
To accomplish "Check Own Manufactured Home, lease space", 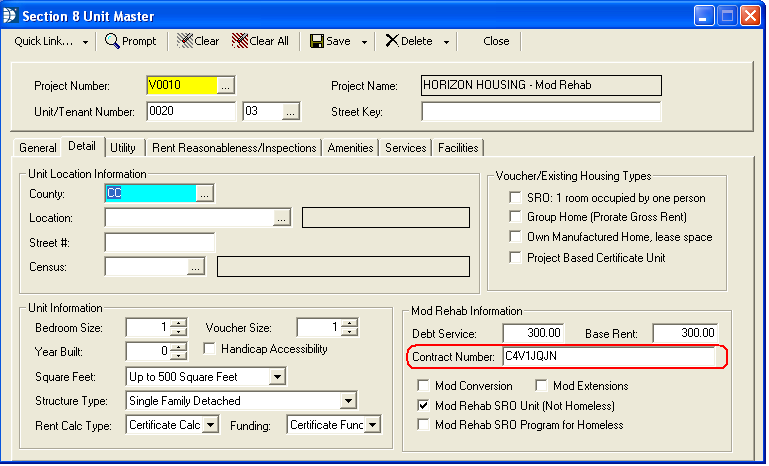I will [515, 237].
